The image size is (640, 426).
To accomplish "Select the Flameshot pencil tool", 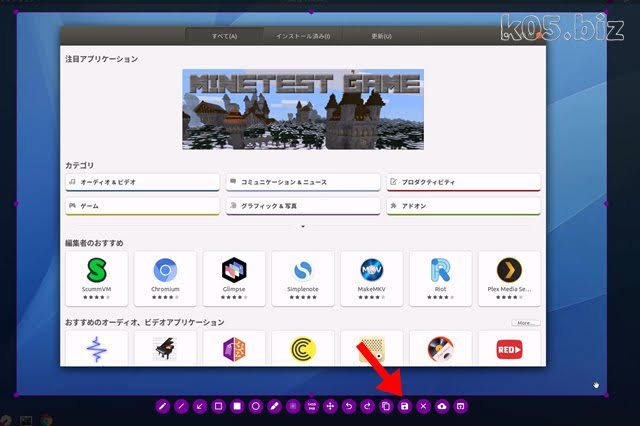I will [162, 406].
